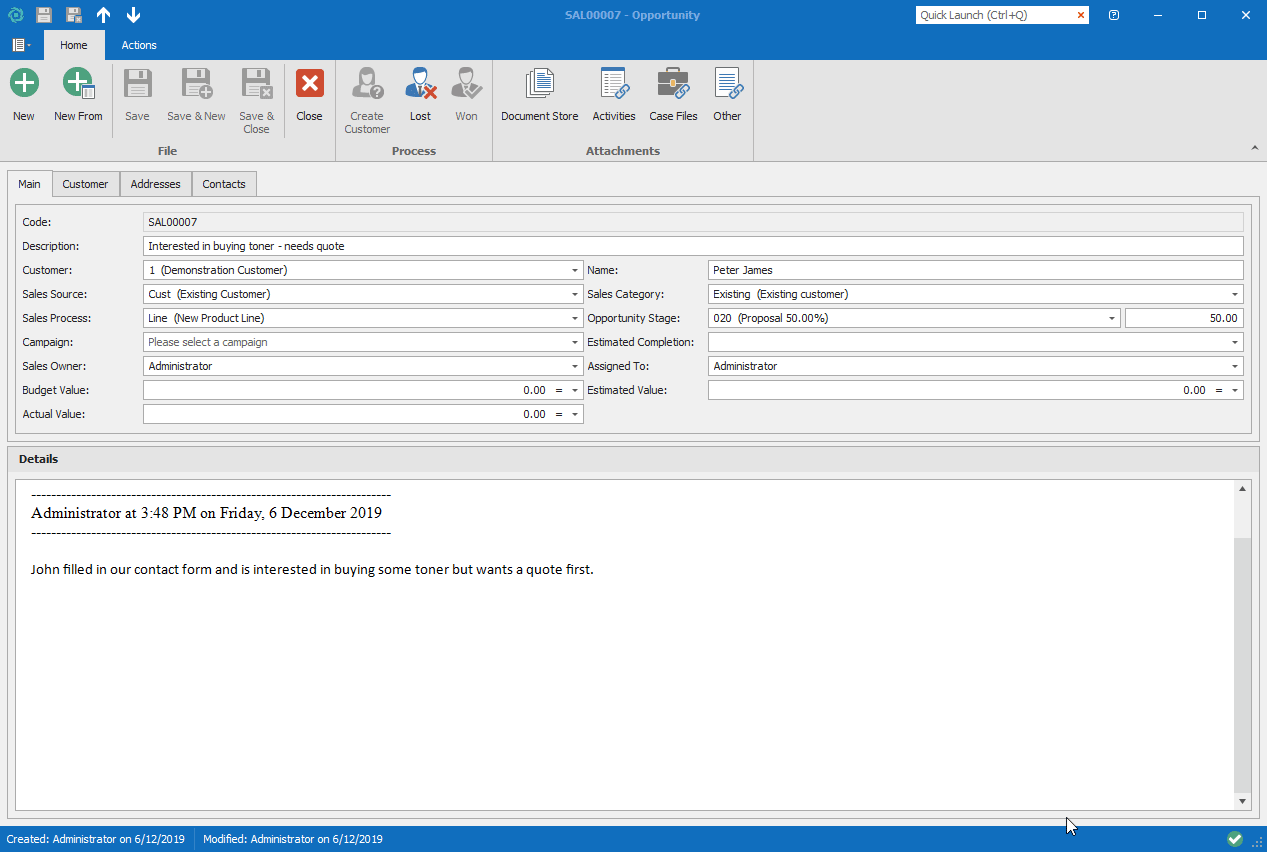Image resolution: width=1267 pixels, height=852 pixels.
Task: Click the New opportunity ribbon icon
Action: click(24, 84)
